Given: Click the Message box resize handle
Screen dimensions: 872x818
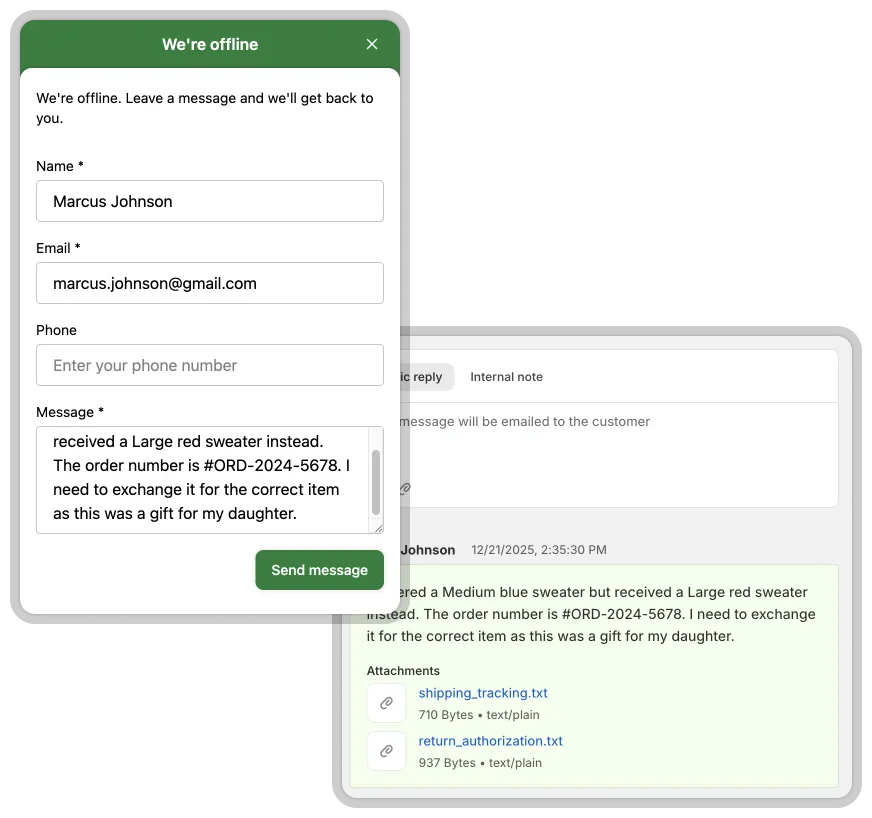Looking at the screenshot, I should click(377, 527).
